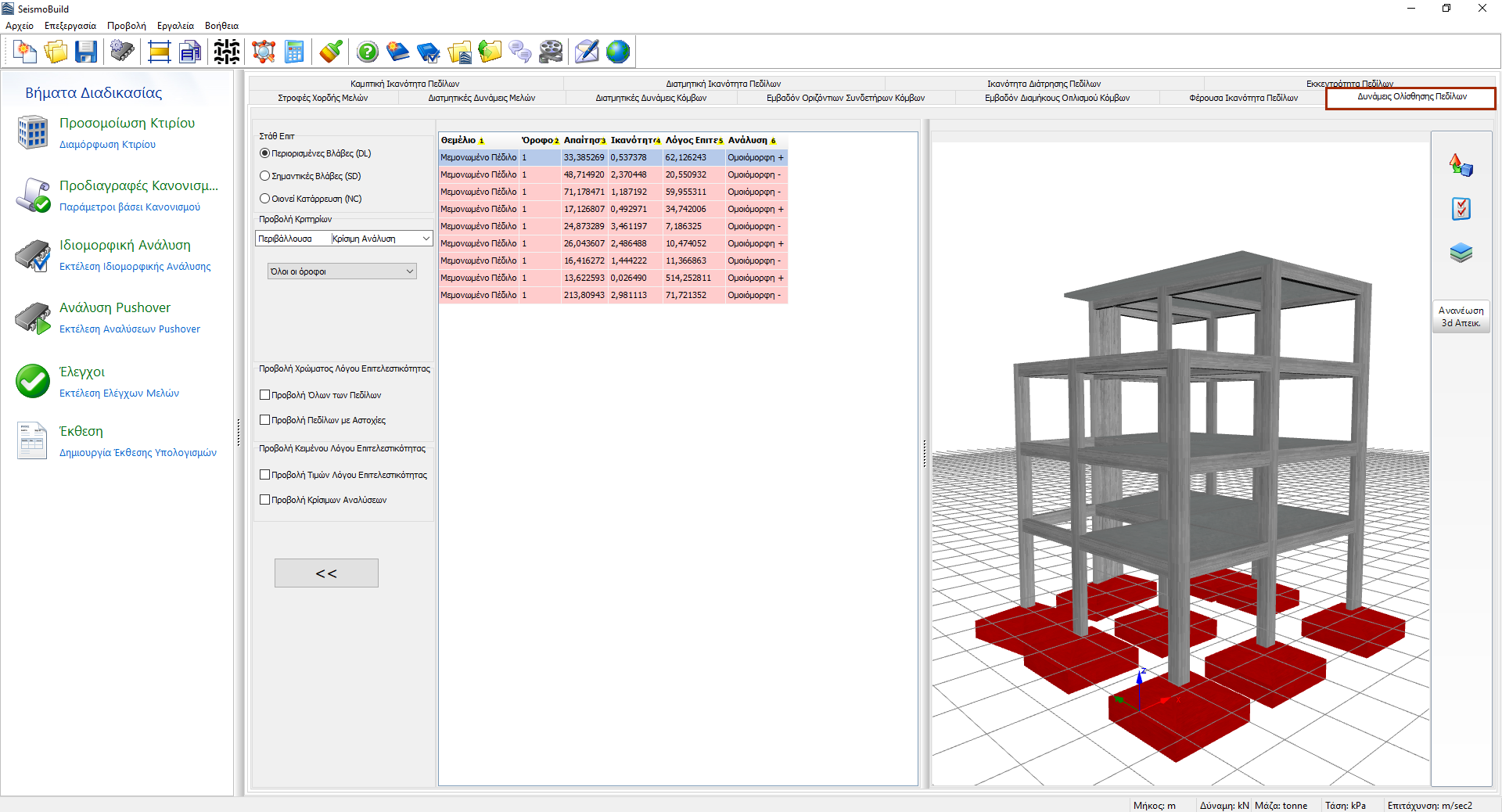Click the green question mark help icon
The height and width of the screenshot is (812, 1502).
tap(367, 52)
